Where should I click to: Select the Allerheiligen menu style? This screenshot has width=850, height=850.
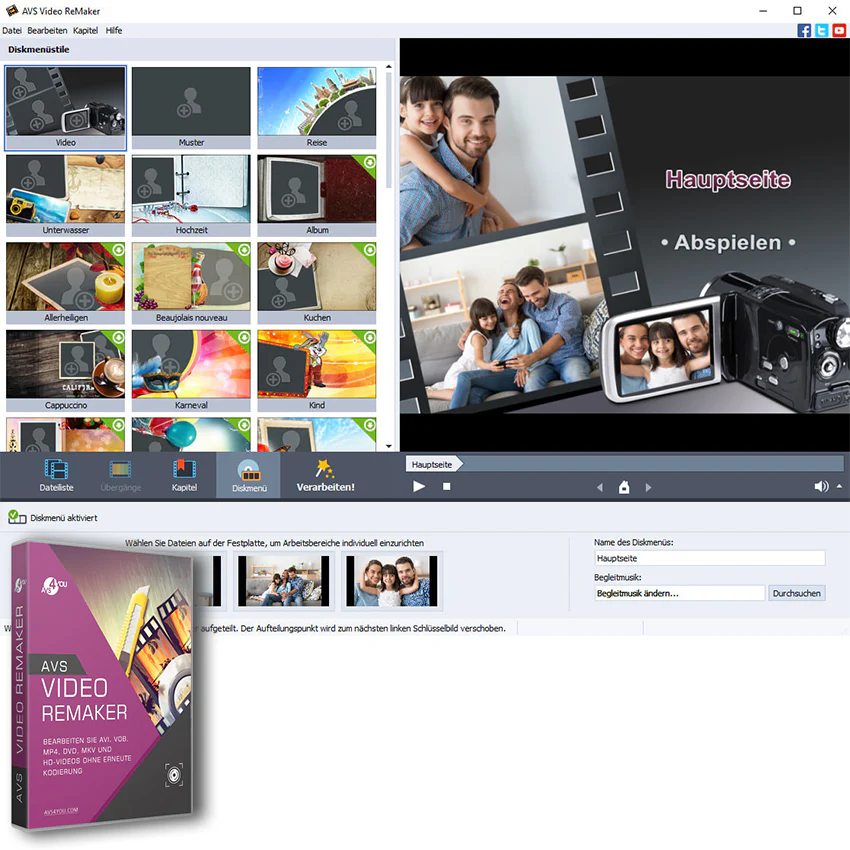[66, 283]
